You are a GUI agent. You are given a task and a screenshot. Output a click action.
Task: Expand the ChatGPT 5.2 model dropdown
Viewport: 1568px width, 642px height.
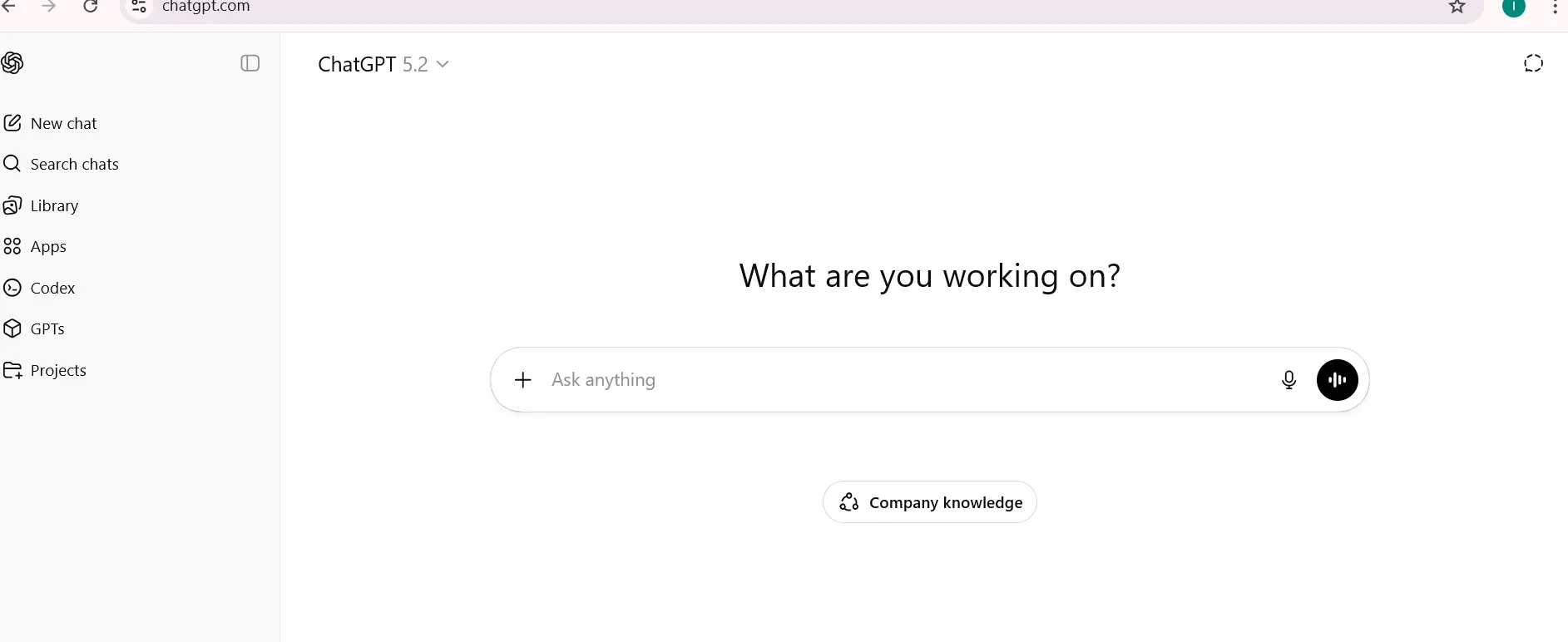tap(383, 64)
